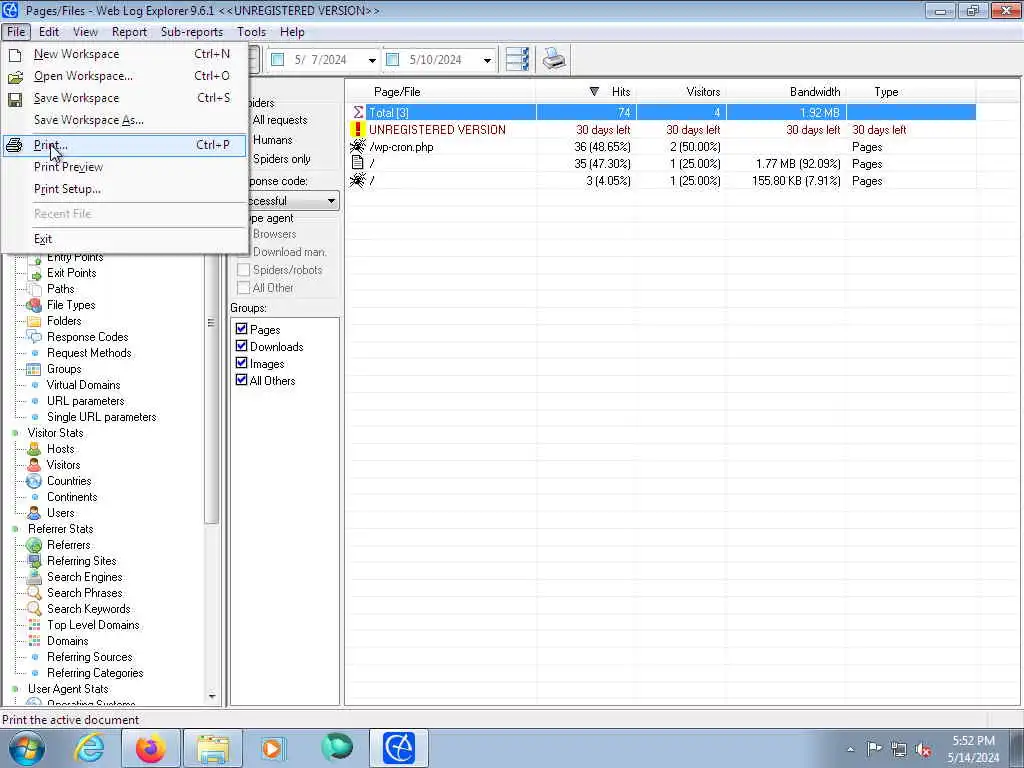Open Single URL parameters tree item
The image size is (1024, 768).
pyautogui.click(x=101, y=417)
